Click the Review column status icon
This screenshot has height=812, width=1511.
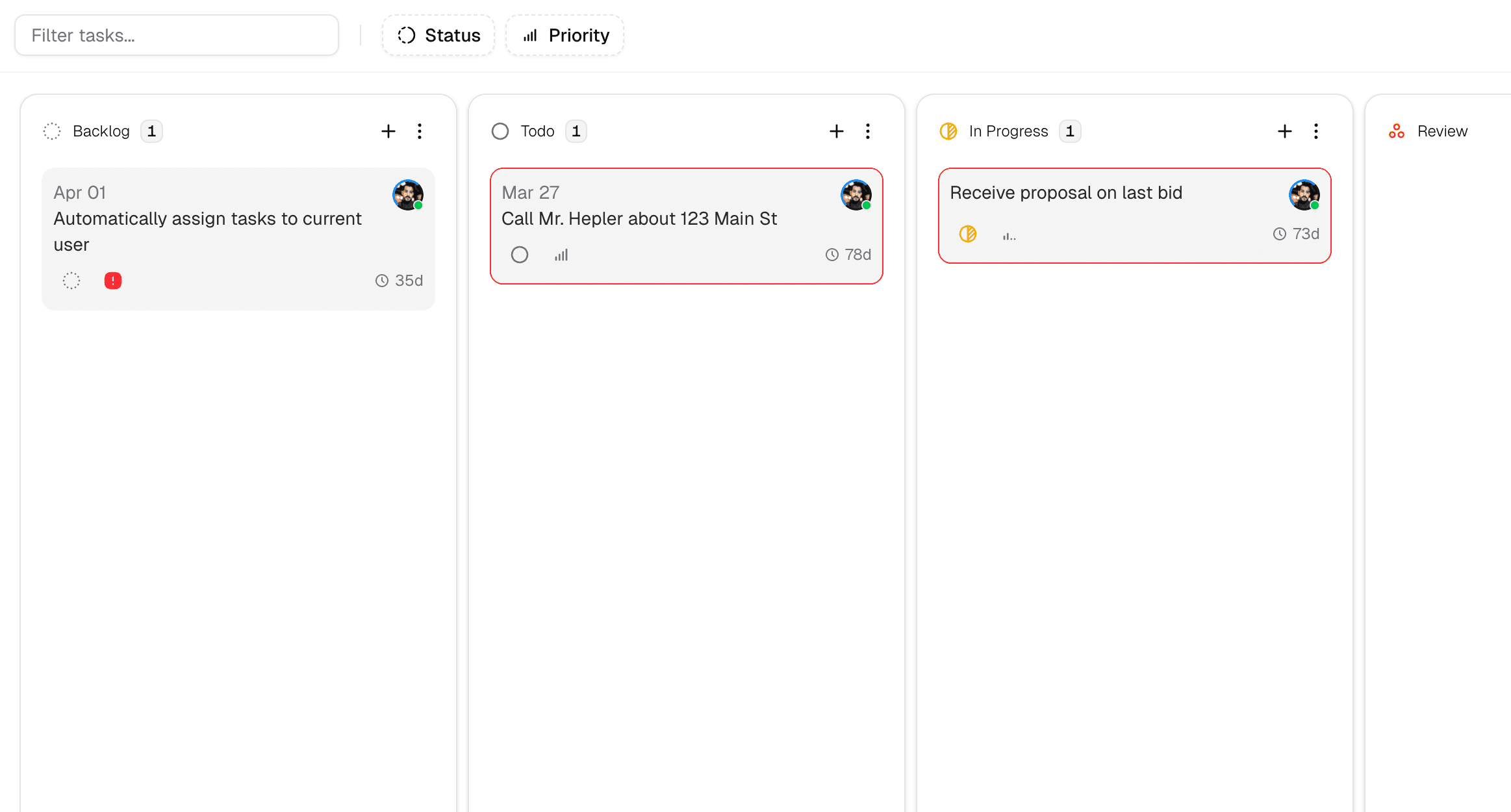coord(1395,131)
